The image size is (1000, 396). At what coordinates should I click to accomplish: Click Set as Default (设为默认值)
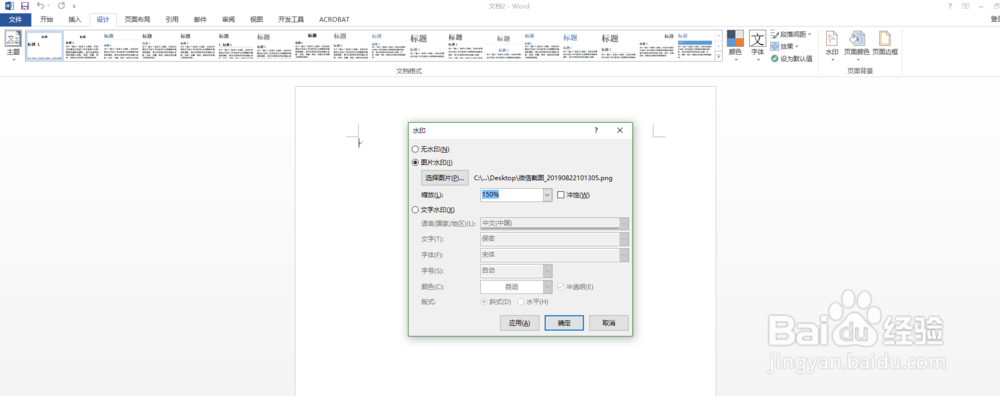coord(791,59)
